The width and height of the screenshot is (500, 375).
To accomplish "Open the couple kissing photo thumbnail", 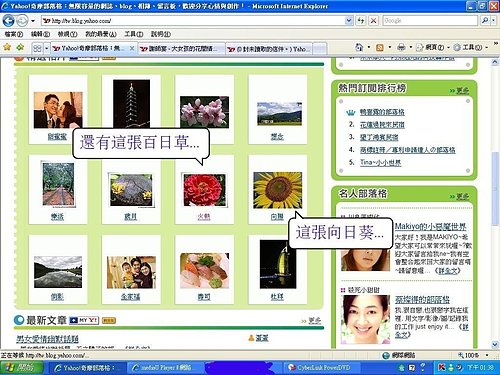I will coord(58,110).
